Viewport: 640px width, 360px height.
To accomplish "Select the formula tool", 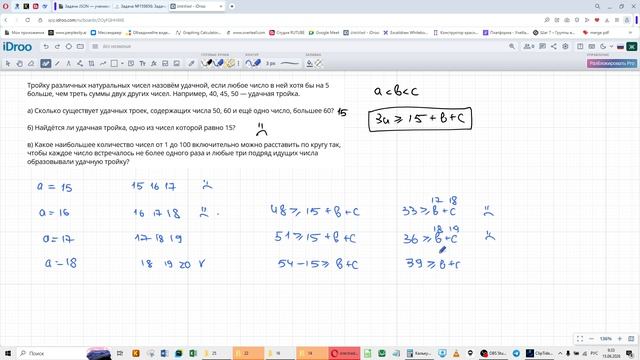I will pyautogui.click(x=153, y=63).
